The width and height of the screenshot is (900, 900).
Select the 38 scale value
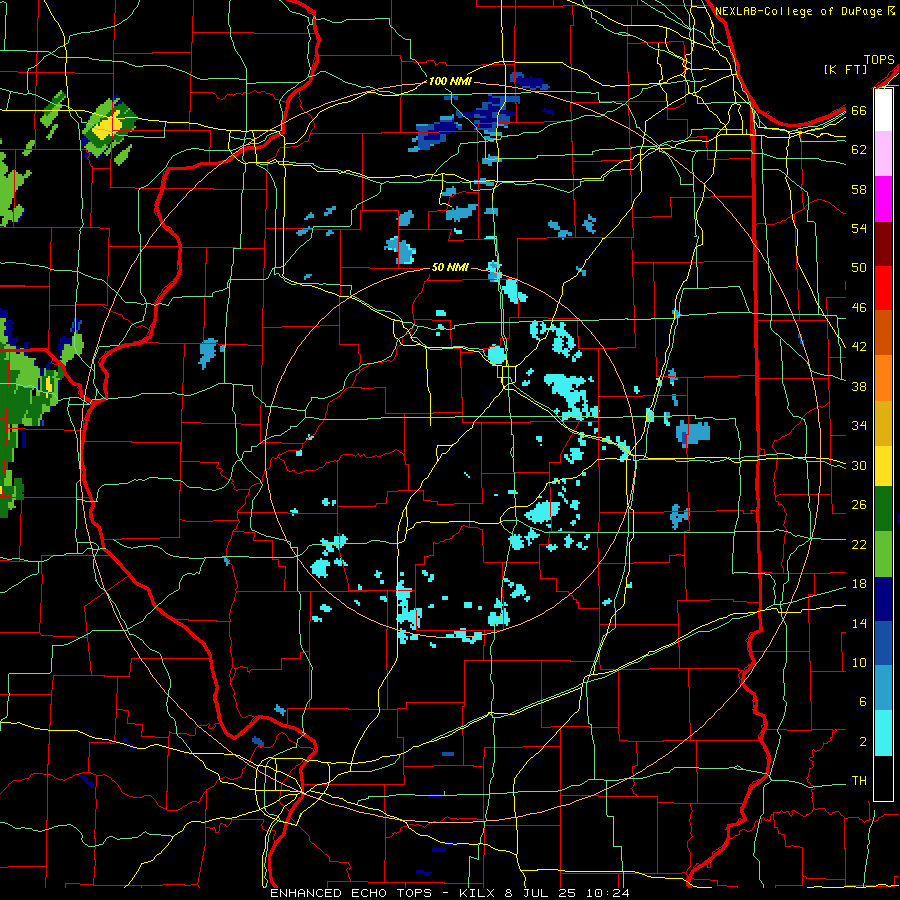click(859, 386)
